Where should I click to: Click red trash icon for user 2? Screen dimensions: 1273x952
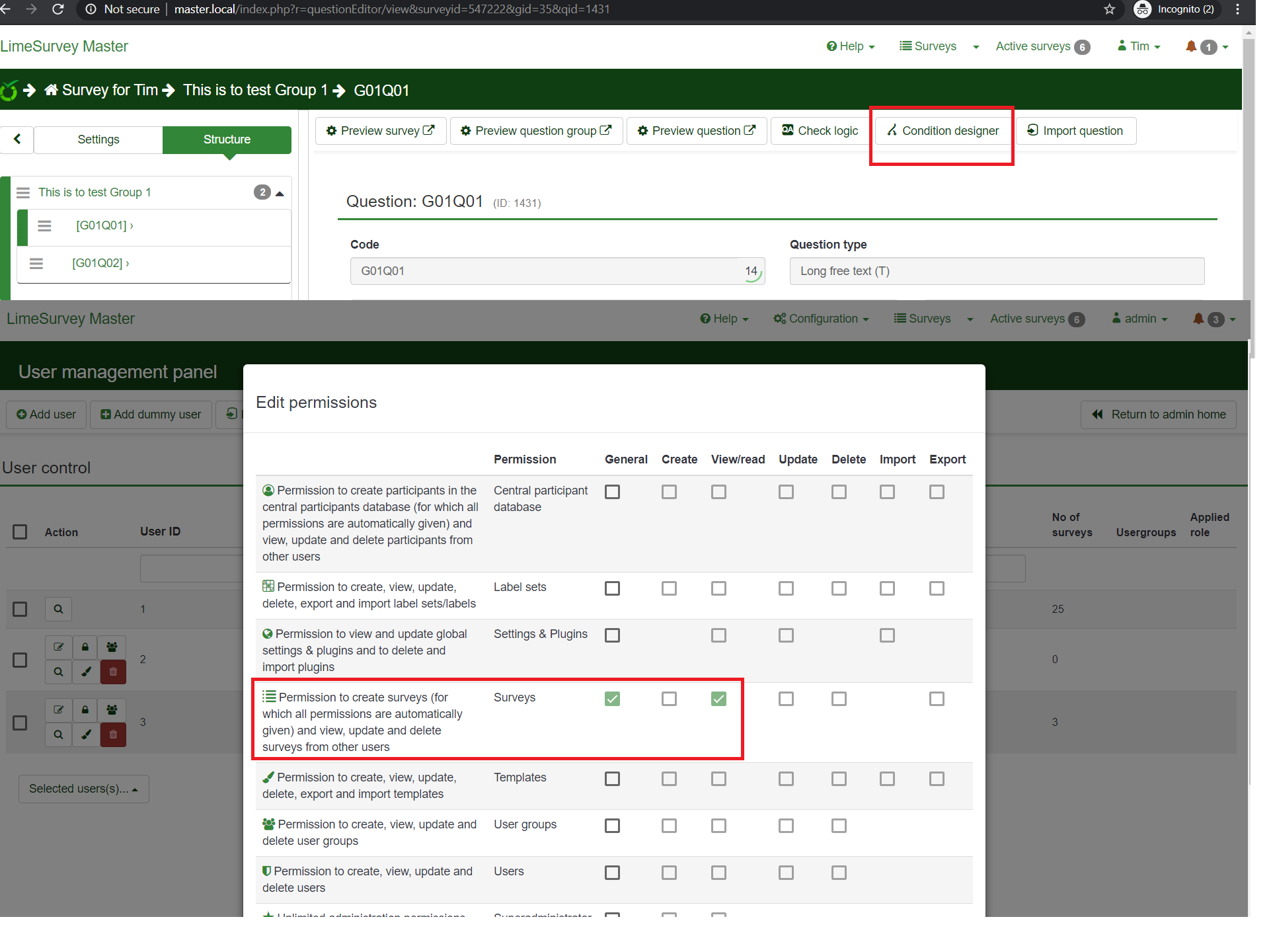click(x=113, y=672)
